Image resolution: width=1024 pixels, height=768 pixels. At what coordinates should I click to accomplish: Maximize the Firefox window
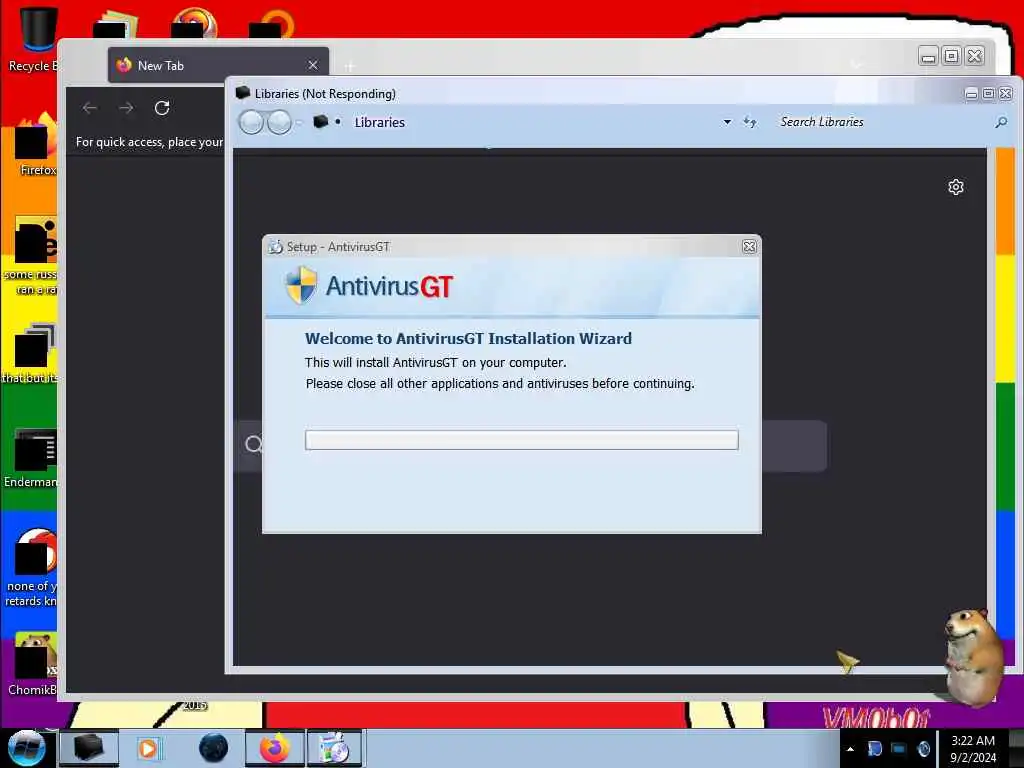[x=952, y=57]
